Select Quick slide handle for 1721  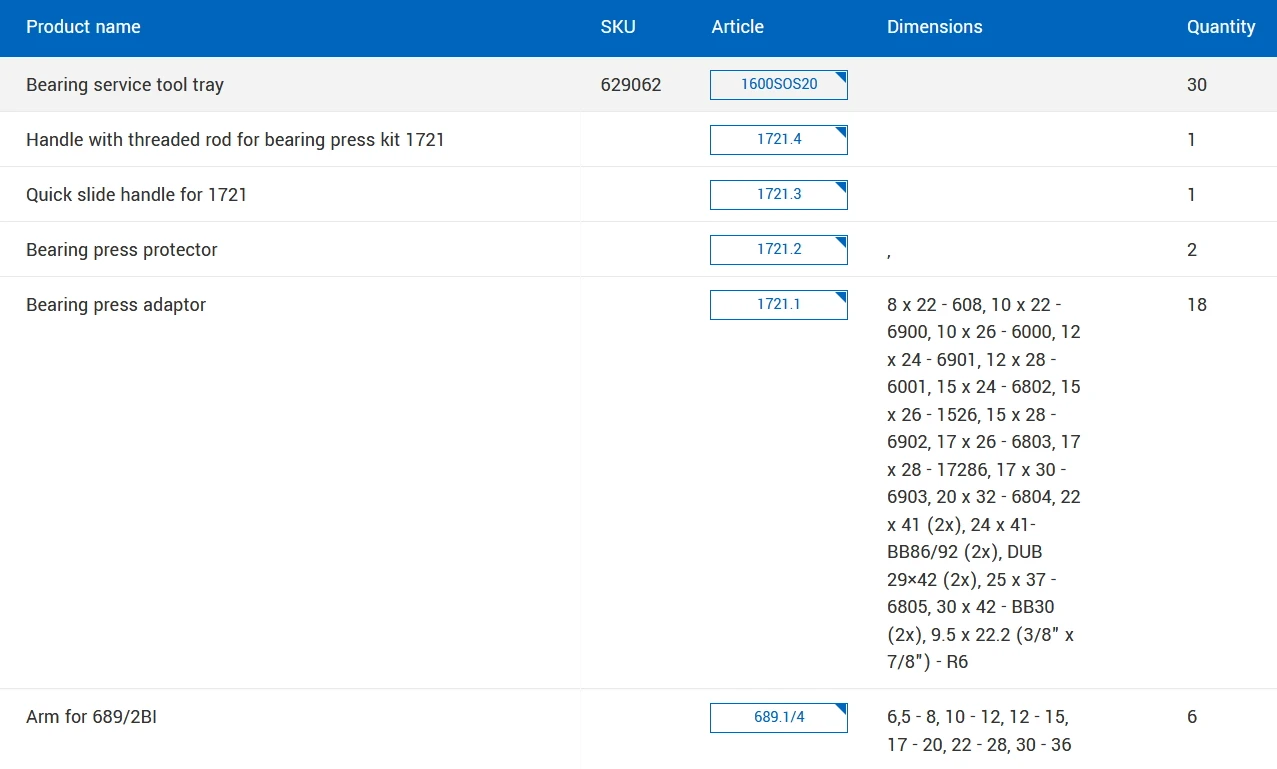136,195
